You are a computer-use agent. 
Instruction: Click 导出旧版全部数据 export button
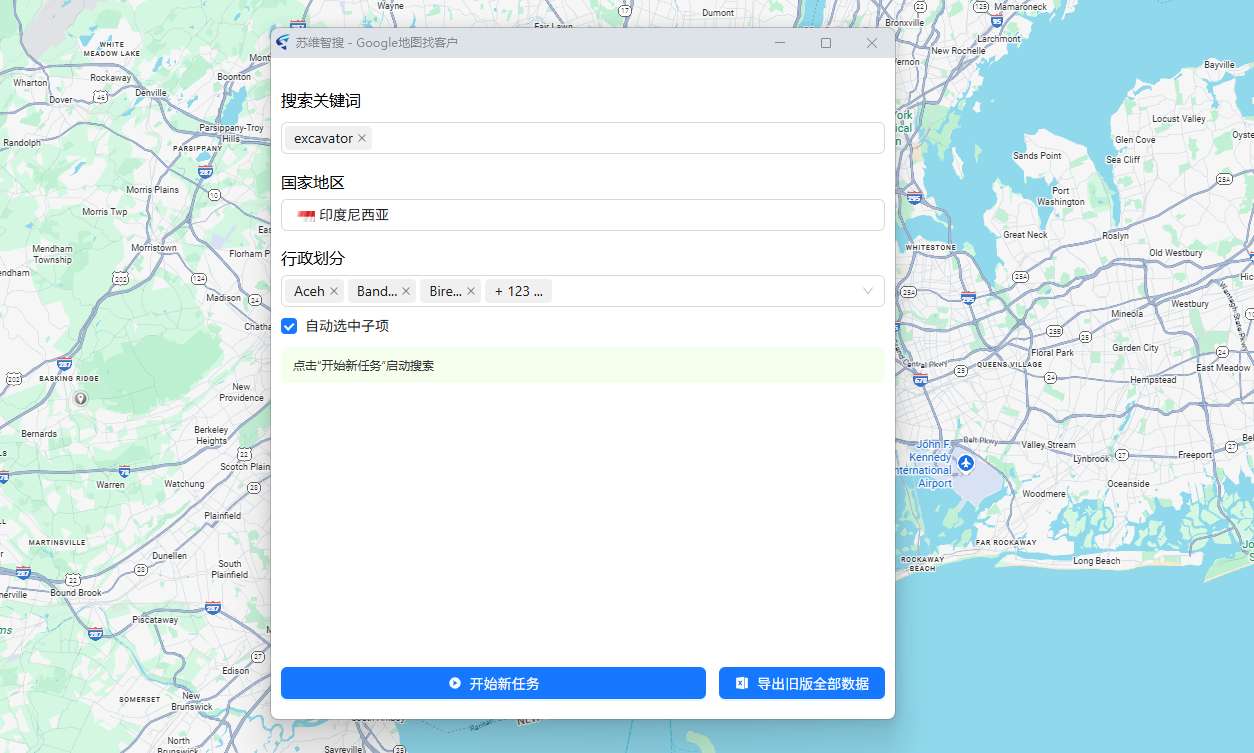[x=801, y=683]
